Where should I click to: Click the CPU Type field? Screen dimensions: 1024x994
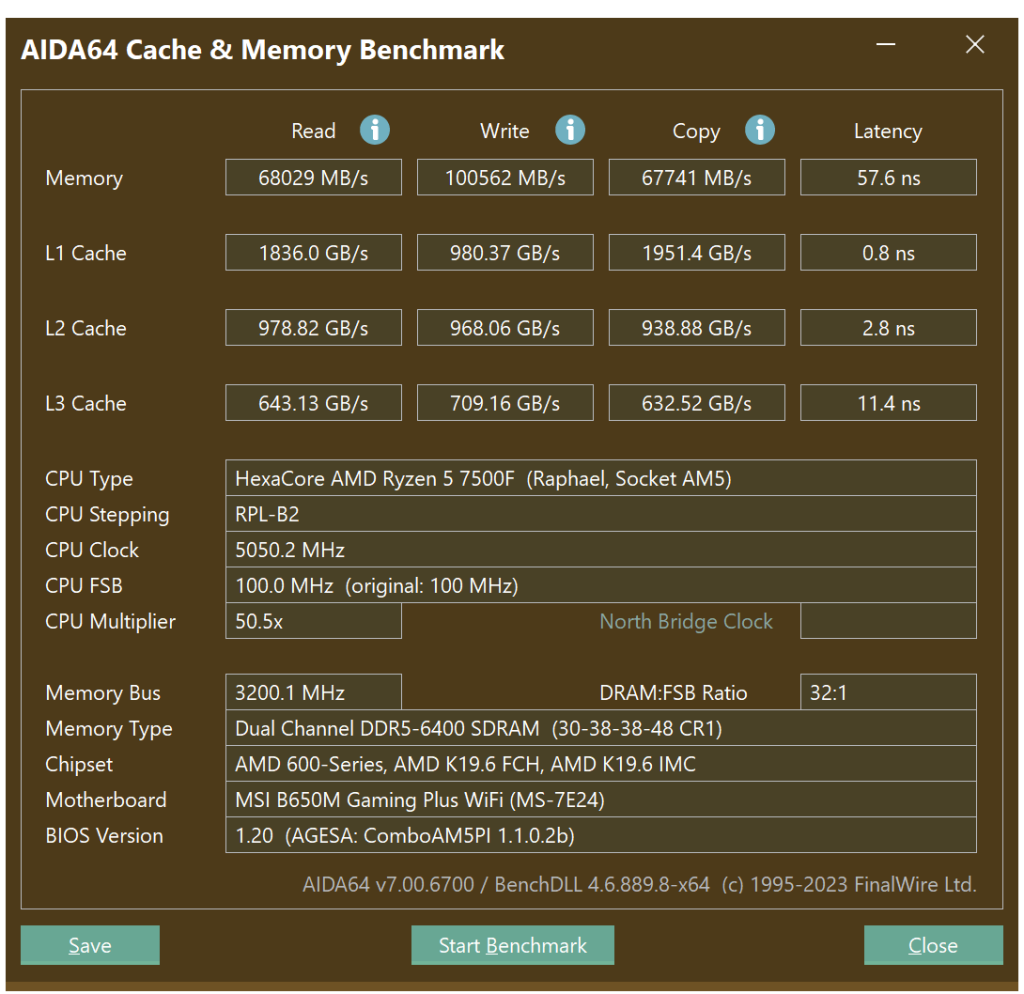pos(600,479)
